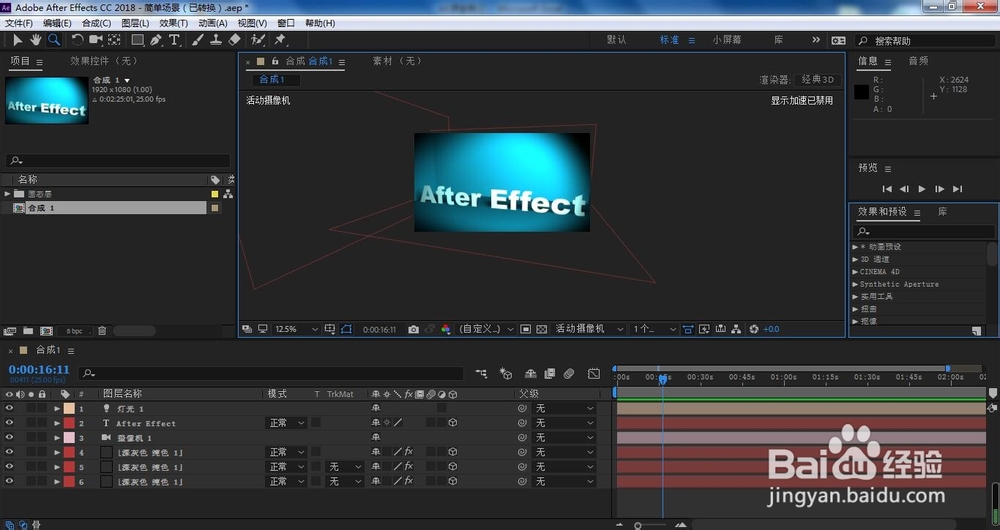Hide the 摄像机 1 layer eye
The image size is (1000, 530).
pos(9,438)
